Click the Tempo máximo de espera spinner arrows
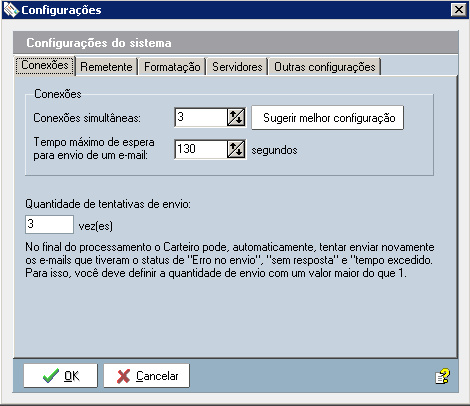 (236, 149)
